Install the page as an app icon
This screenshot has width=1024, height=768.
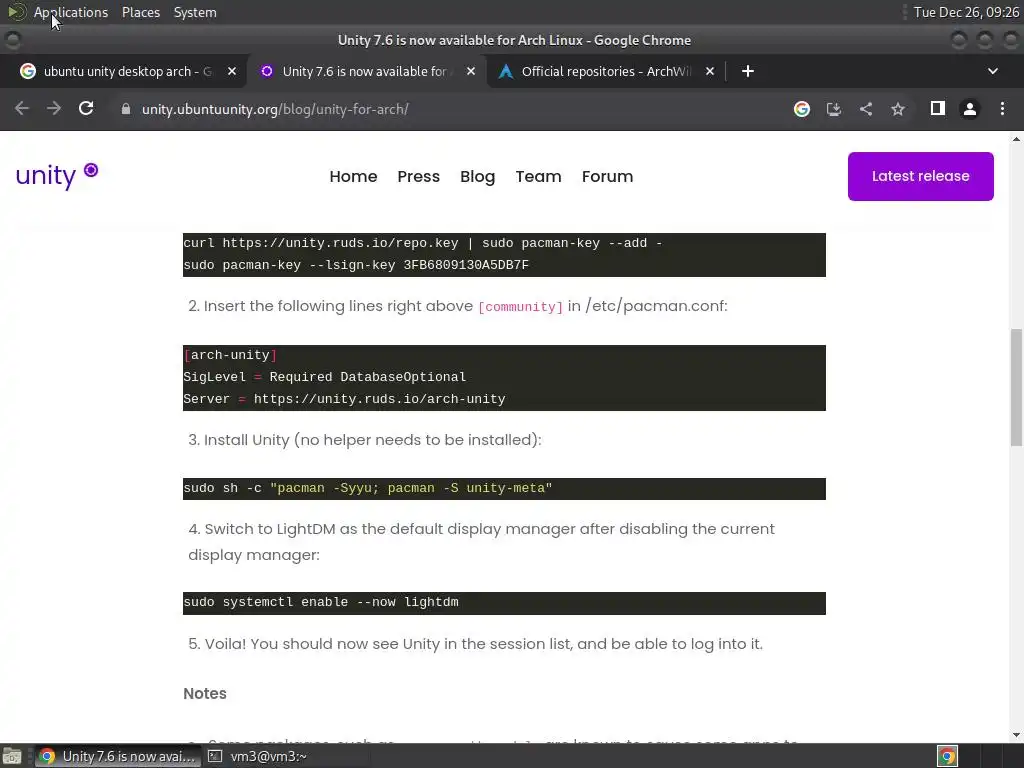click(x=834, y=109)
